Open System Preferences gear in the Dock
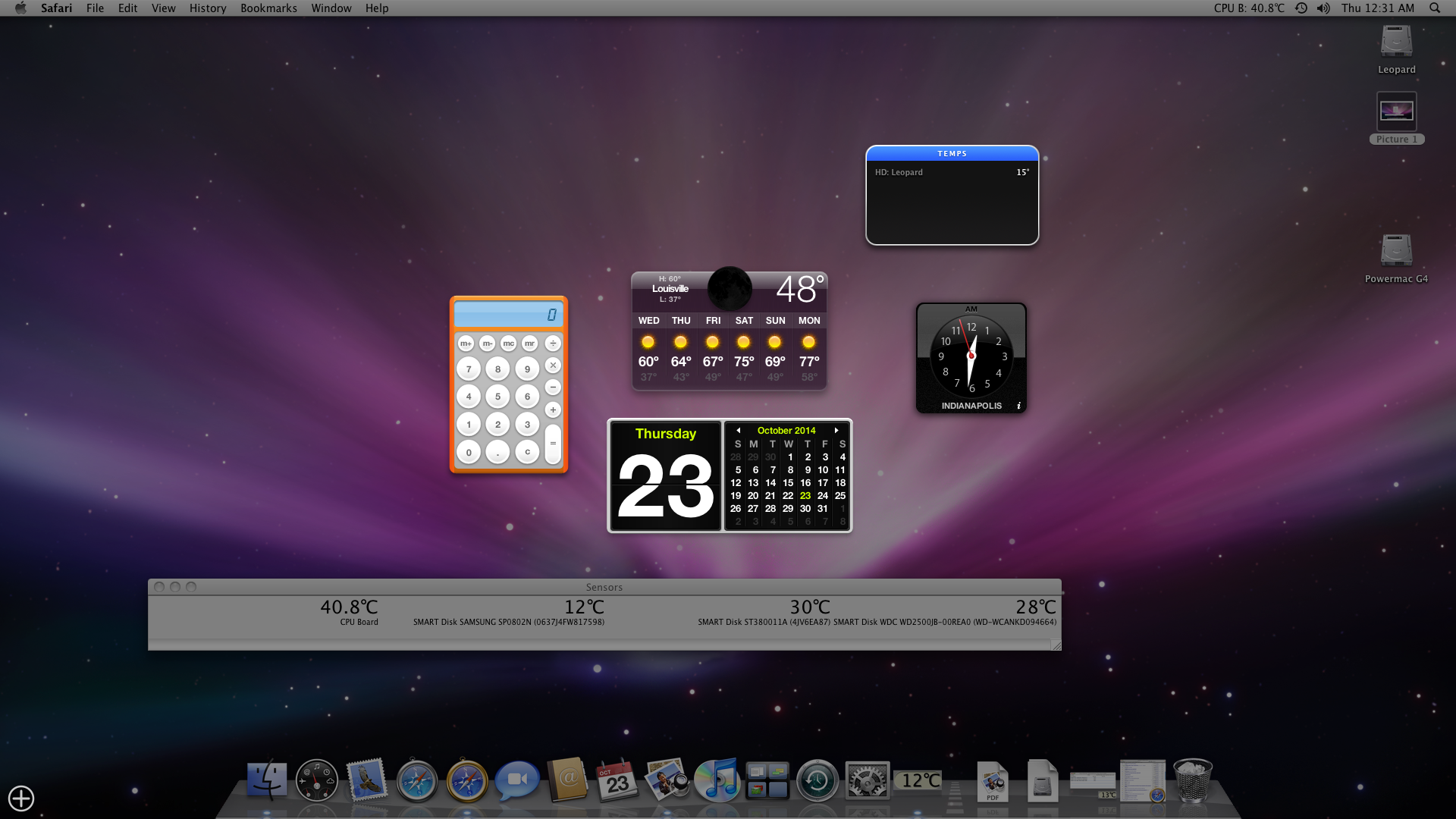Screen dimensions: 1456x819 [867, 781]
